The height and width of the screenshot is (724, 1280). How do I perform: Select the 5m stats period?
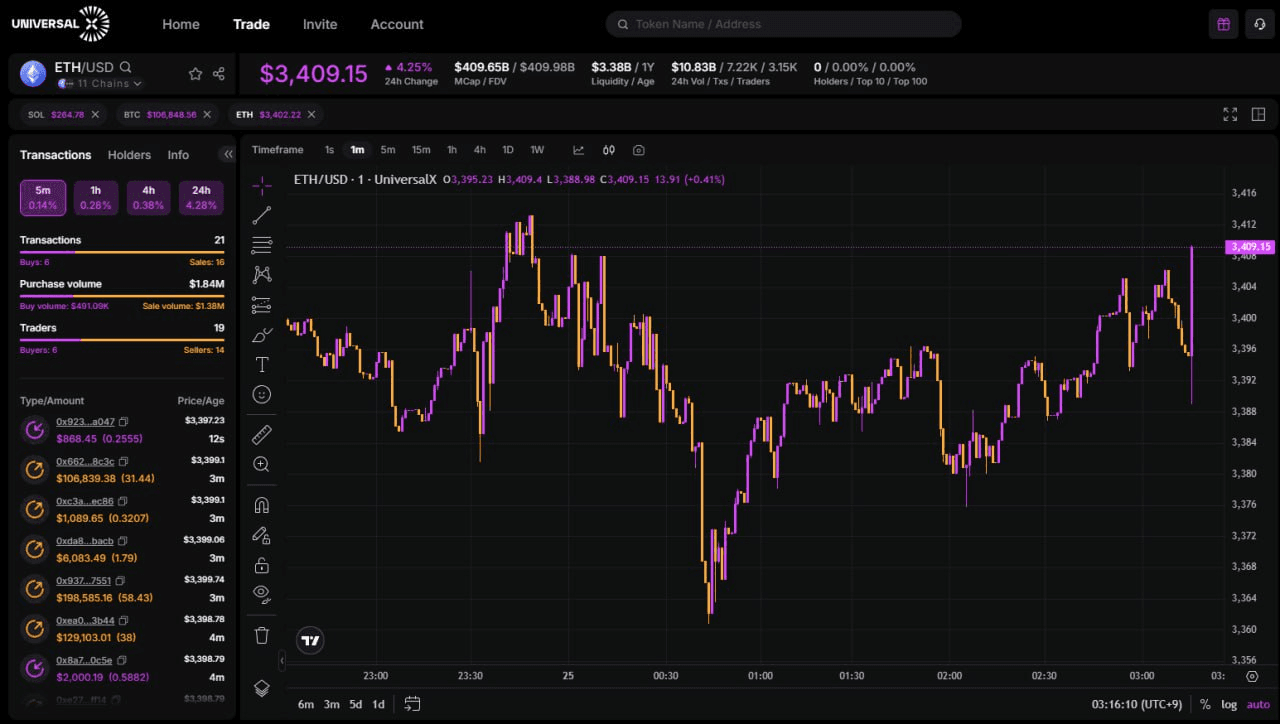pyautogui.click(x=43, y=197)
